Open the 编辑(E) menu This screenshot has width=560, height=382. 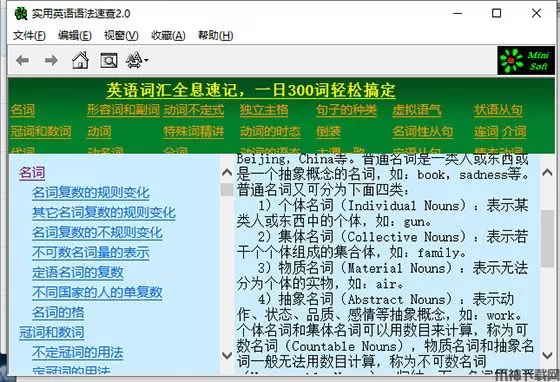[x=75, y=35]
